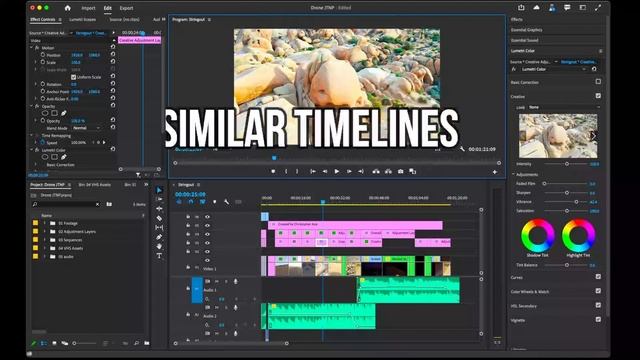Open timeline settings wrench icon
The width and height of the screenshot is (640, 360).
click(227, 202)
